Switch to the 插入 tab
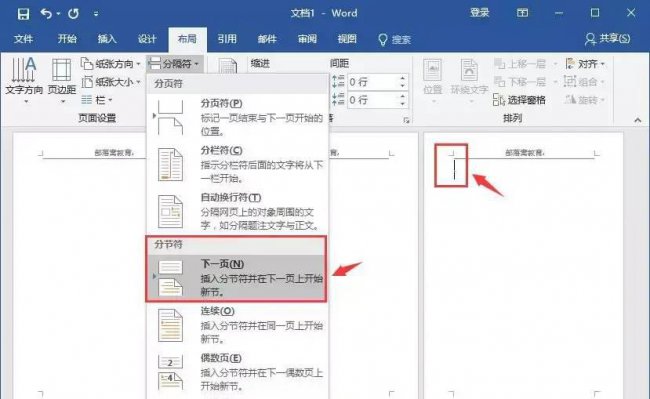Viewport: 650px width, 399px height. [x=107, y=39]
